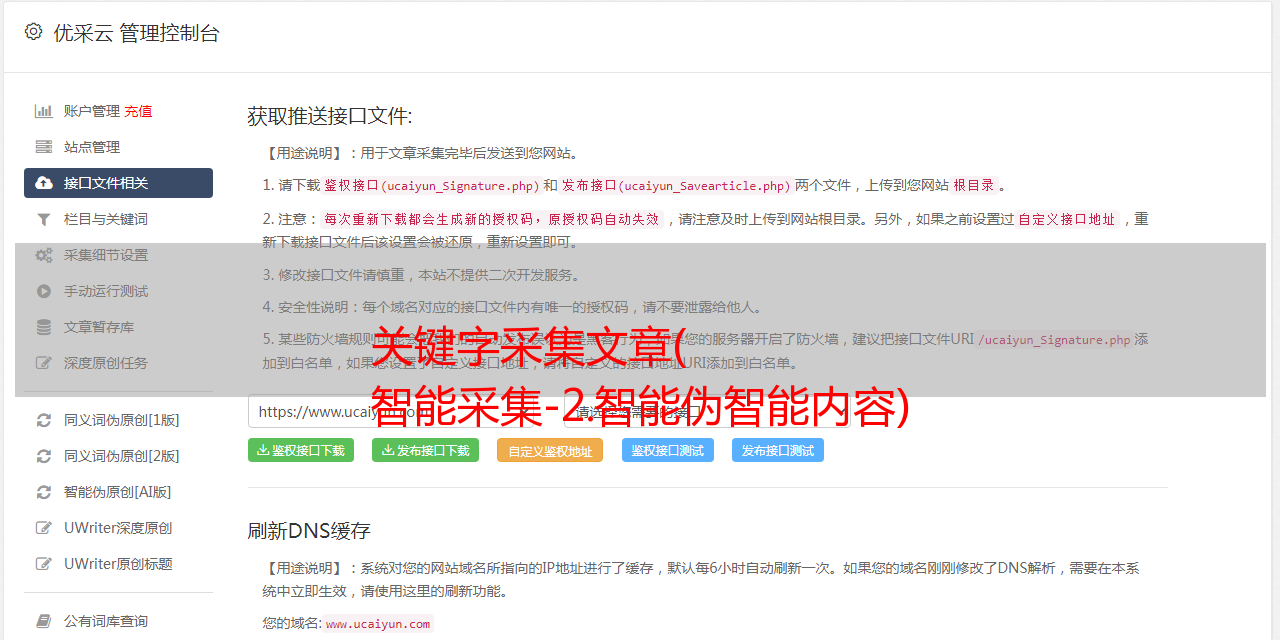Screen dimensions: 1280x640
Task: Click the book icon for 公有词库查询
Action: [44, 621]
